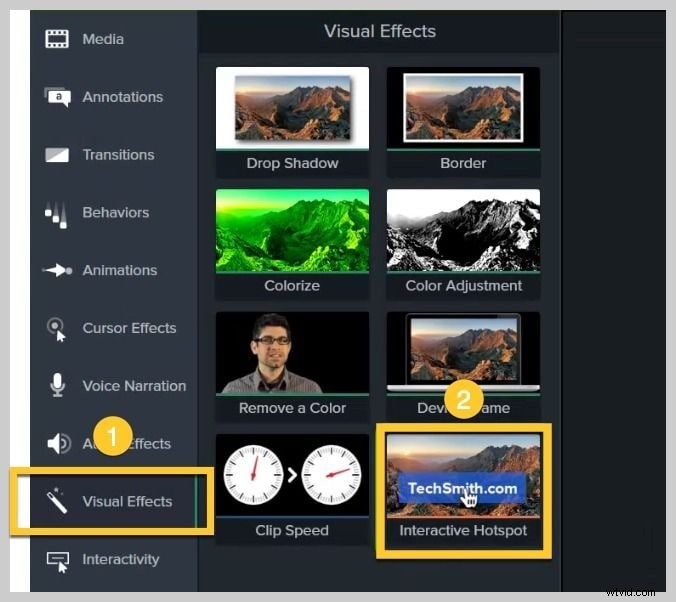Select the Visual Effects tab label
The image size is (676, 602).
click(127, 502)
